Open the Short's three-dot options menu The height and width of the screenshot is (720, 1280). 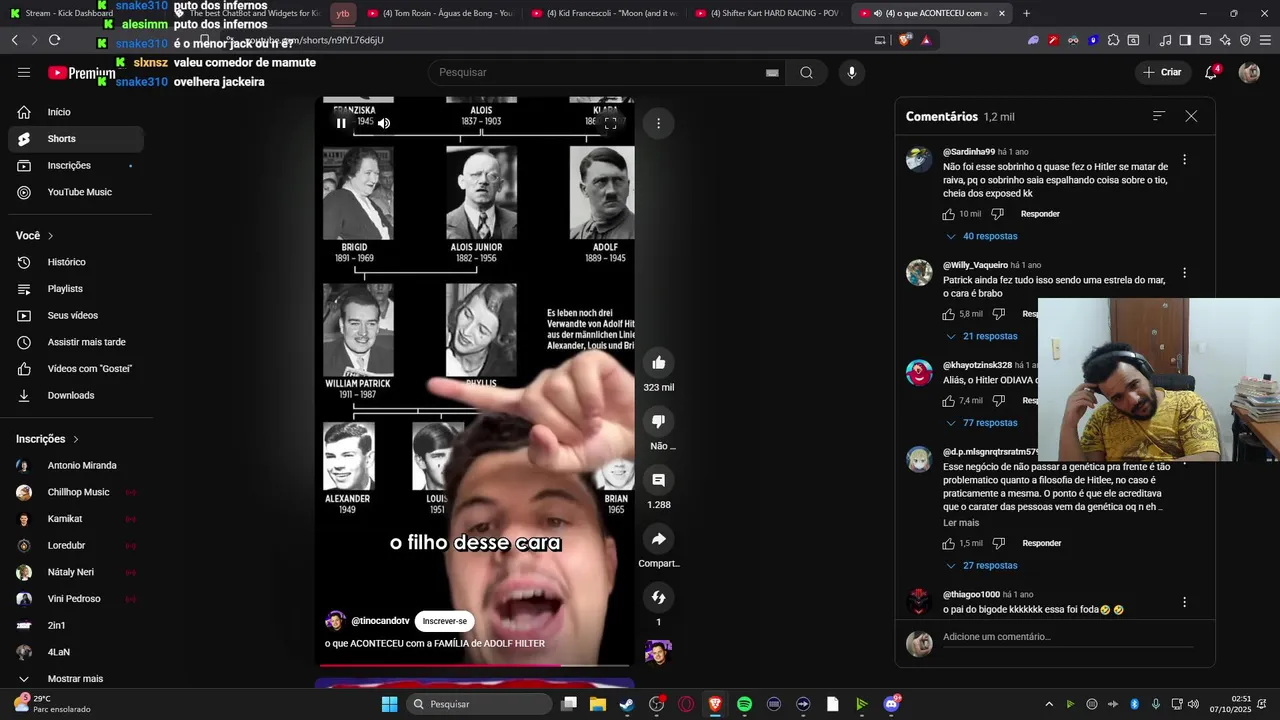click(658, 123)
